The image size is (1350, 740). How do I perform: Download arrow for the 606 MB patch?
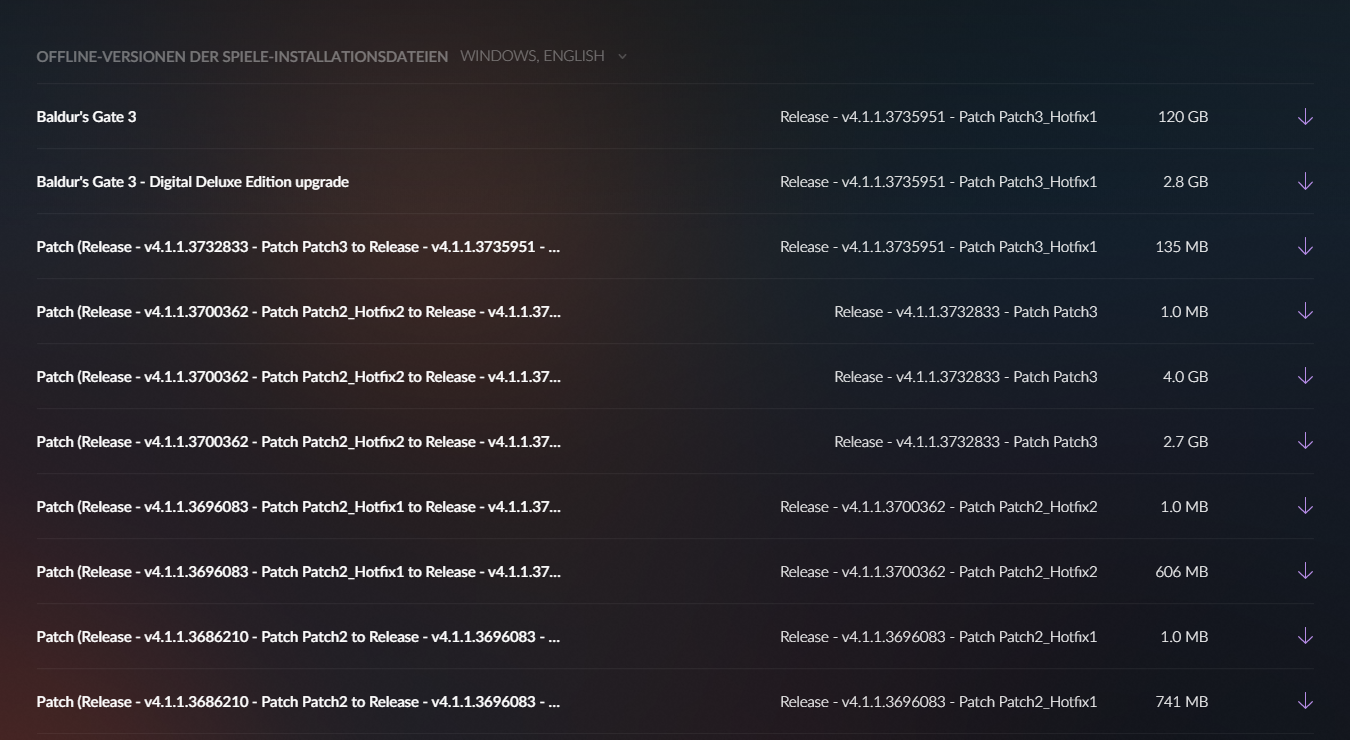(1305, 572)
